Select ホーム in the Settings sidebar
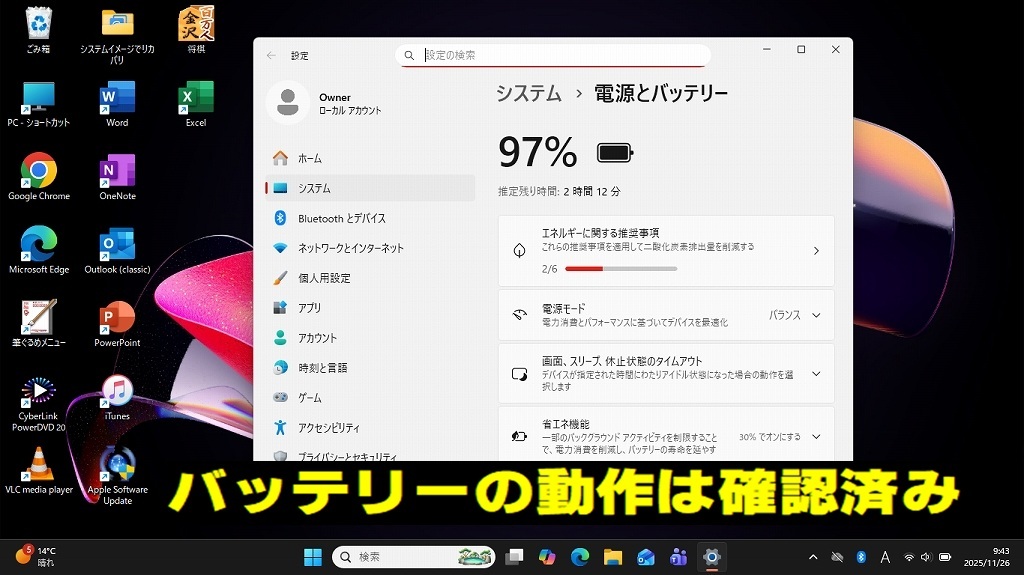The width and height of the screenshot is (1024, 575). point(370,158)
